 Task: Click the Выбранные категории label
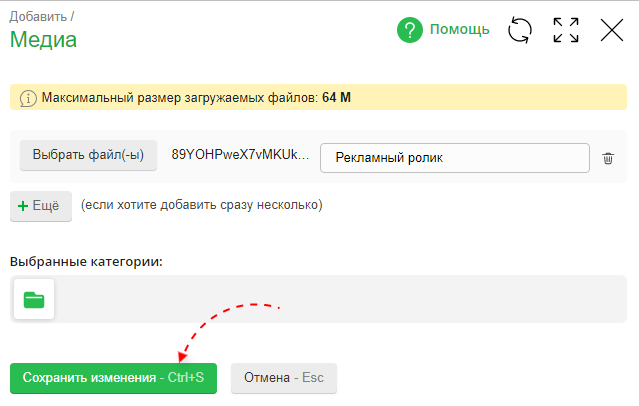[x=86, y=261]
